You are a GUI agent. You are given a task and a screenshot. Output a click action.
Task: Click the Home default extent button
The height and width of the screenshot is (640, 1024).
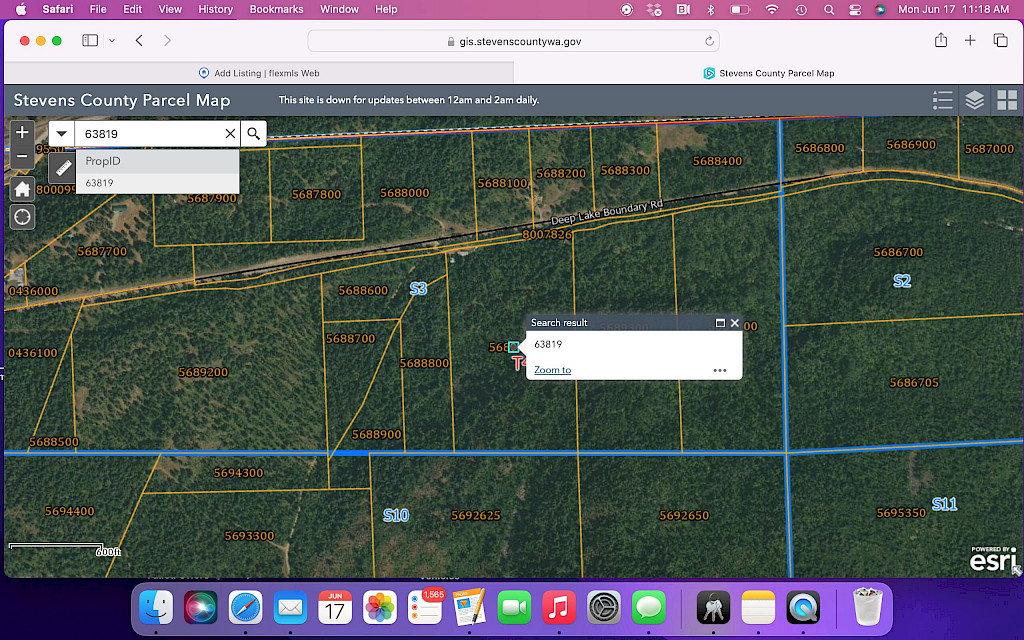[22, 189]
